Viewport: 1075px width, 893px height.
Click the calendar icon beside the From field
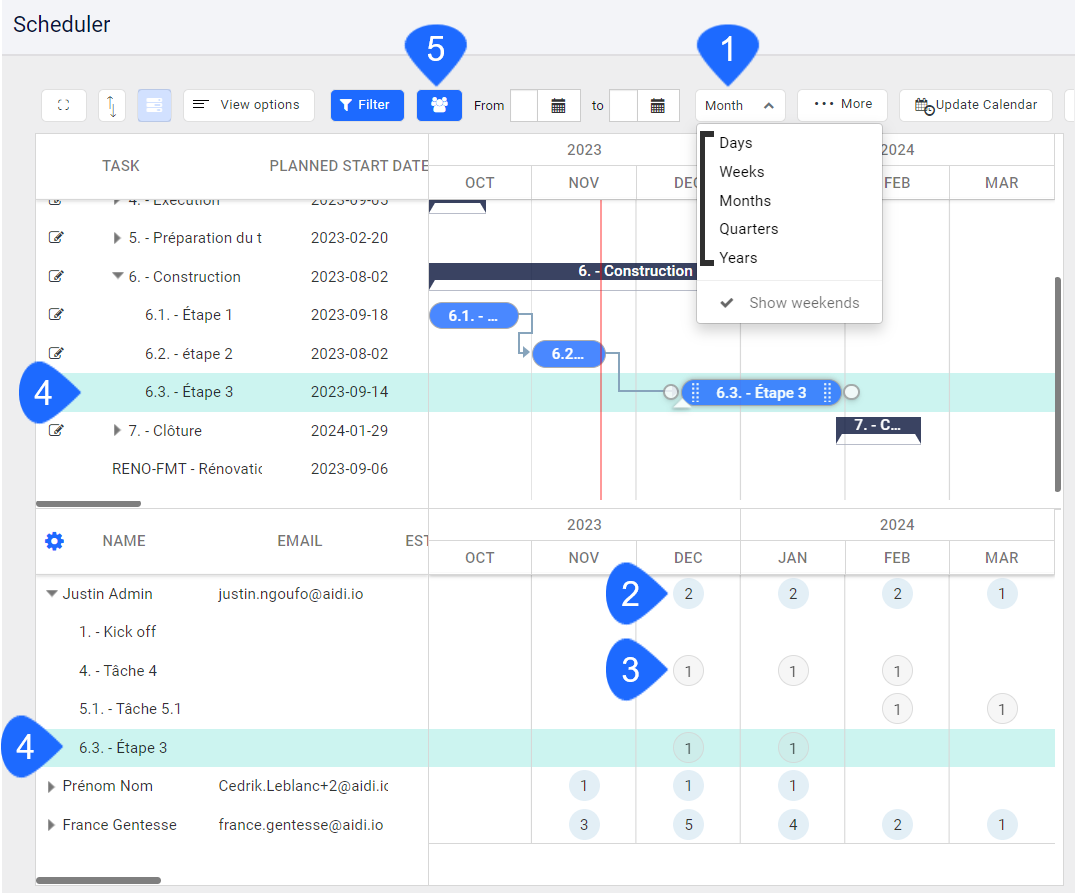[560, 105]
